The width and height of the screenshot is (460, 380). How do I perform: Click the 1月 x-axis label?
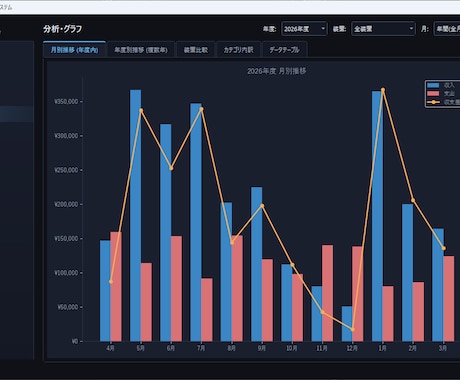382,348
